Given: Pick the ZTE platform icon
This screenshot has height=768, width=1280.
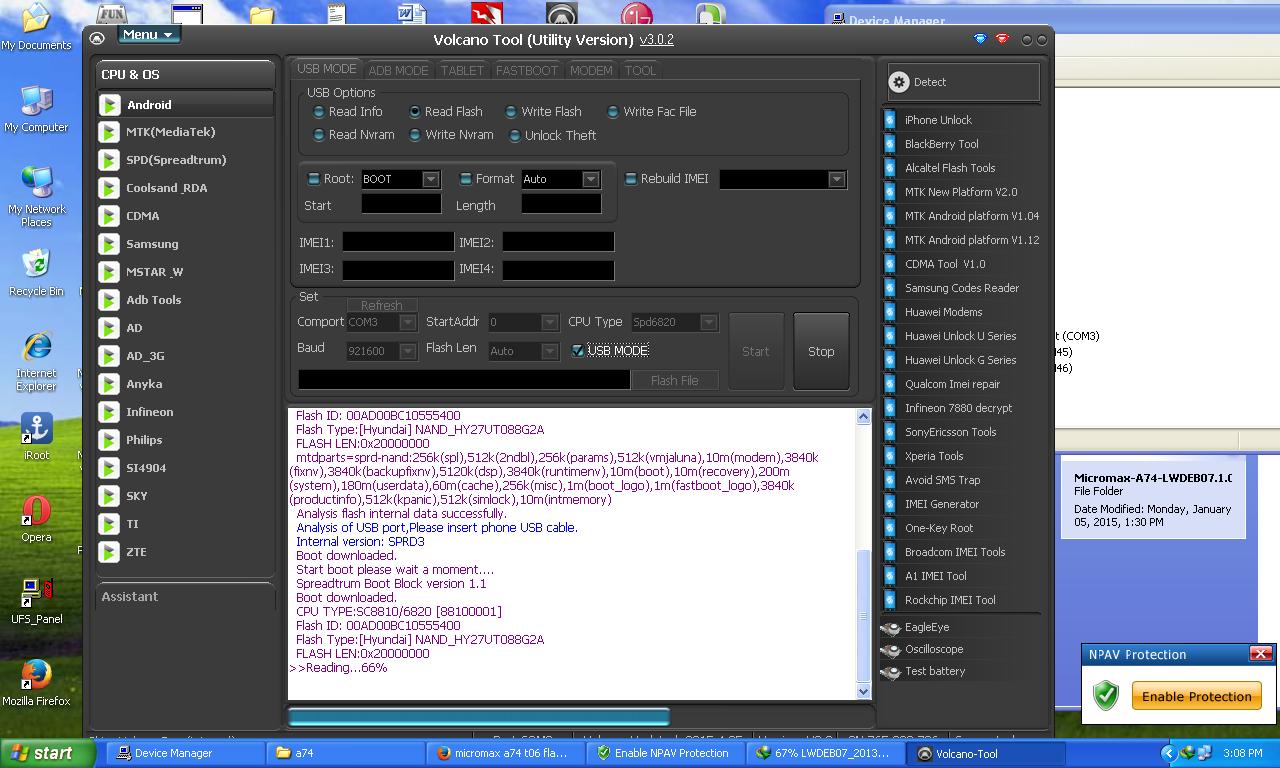Looking at the screenshot, I should 109,552.
